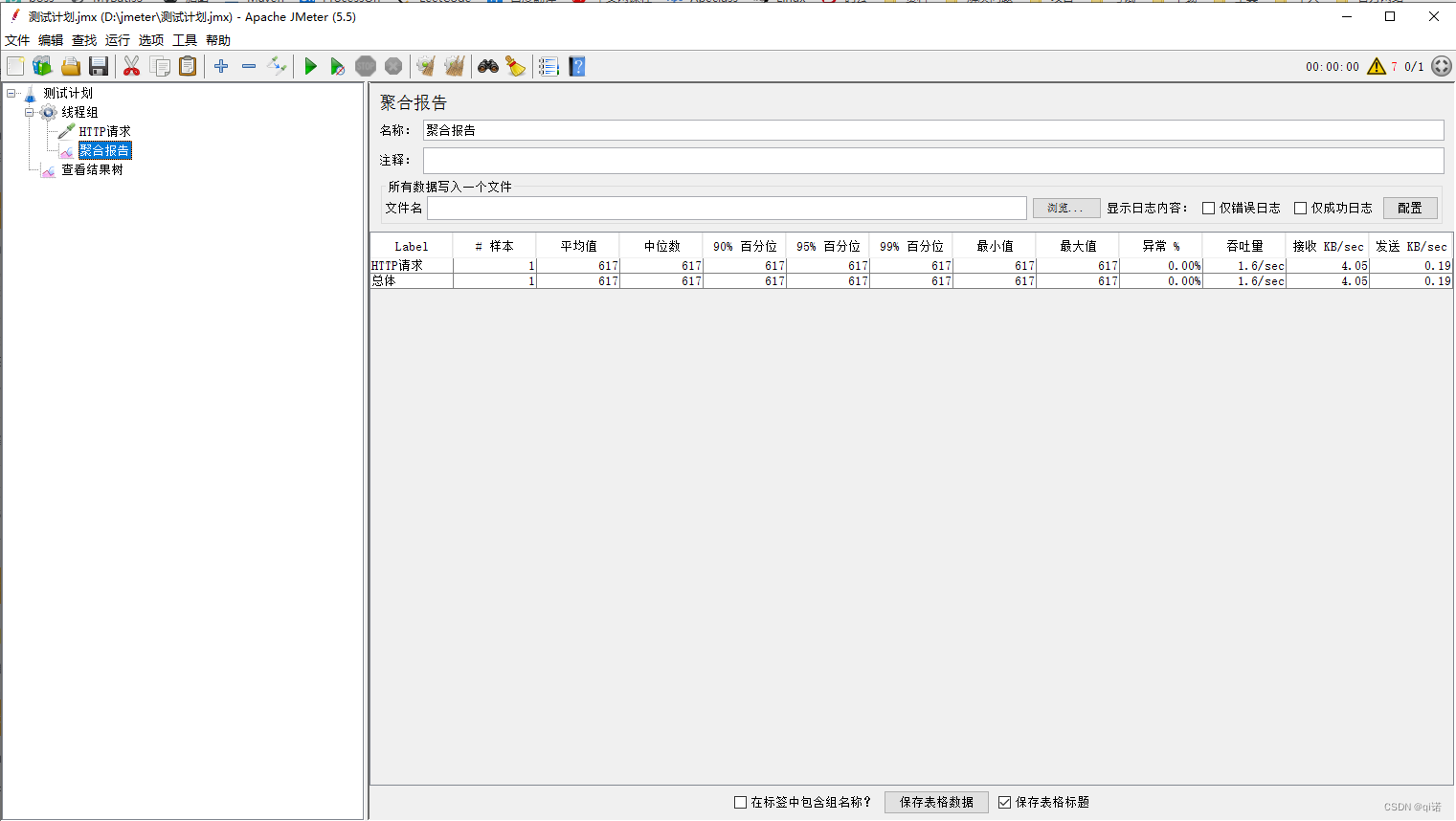1456x821 pixels.
Task: Click the remote engines status icon
Action: (1442, 66)
